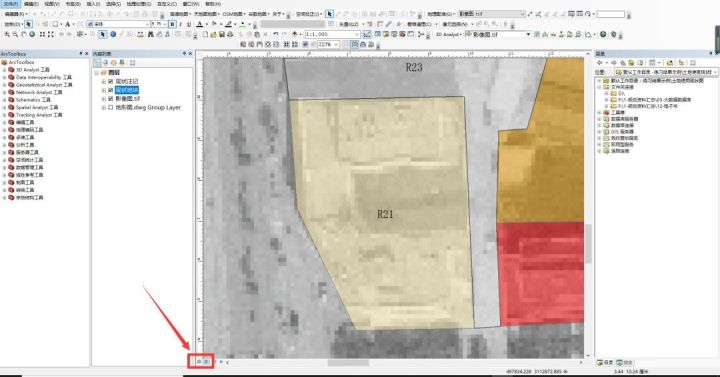The image size is (720, 377).
Task: Activate the Pan hand tool
Action: click(23, 34)
